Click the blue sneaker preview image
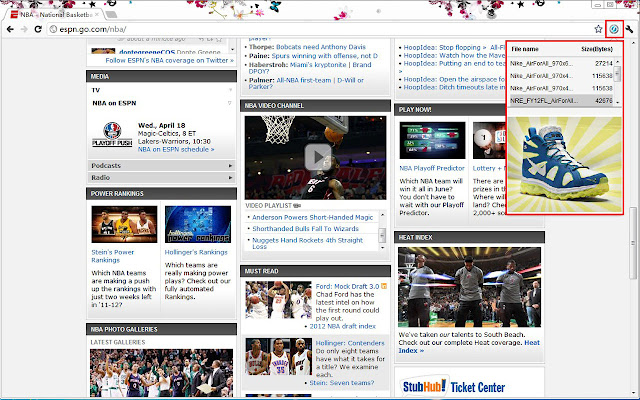640x400 pixels. click(x=564, y=164)
